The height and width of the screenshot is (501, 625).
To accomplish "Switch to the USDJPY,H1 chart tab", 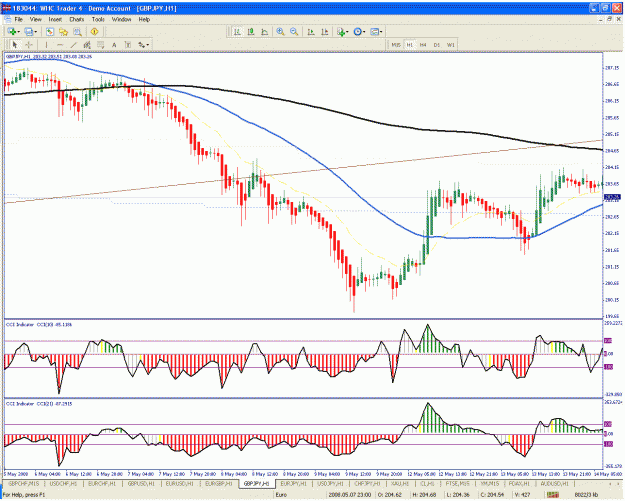I will tap(330, 483).
